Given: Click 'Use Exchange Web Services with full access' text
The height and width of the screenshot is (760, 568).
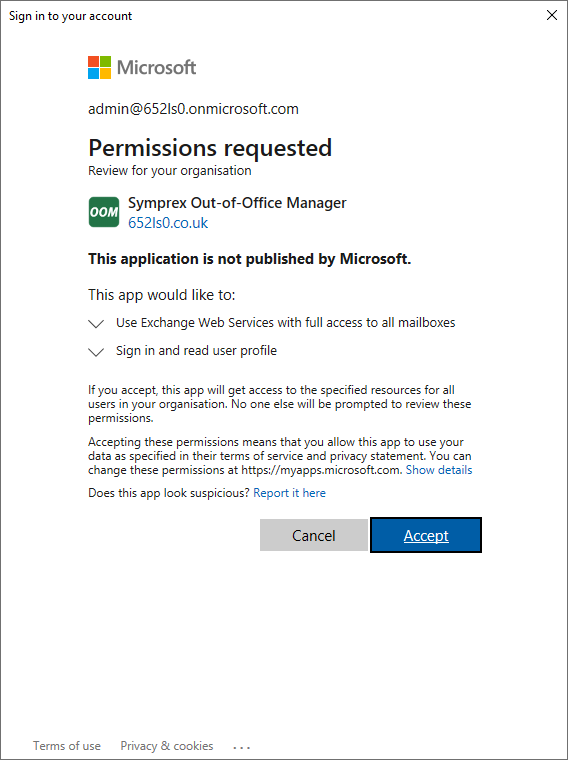Looking at the screenshot, I should click(x=285, y=323).
